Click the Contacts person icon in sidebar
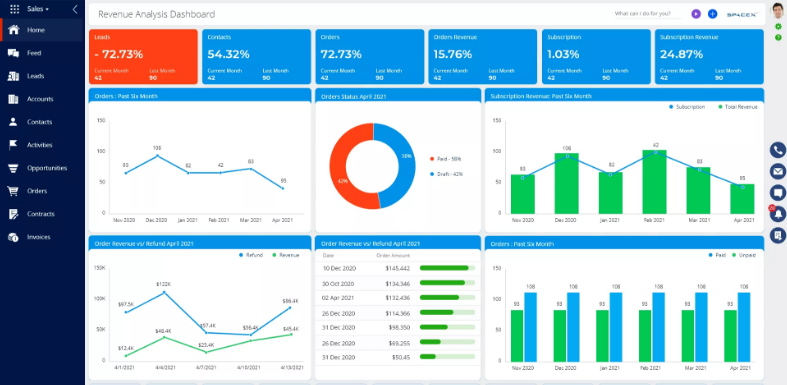The image size is (787, 385). (x=14, y=122)
